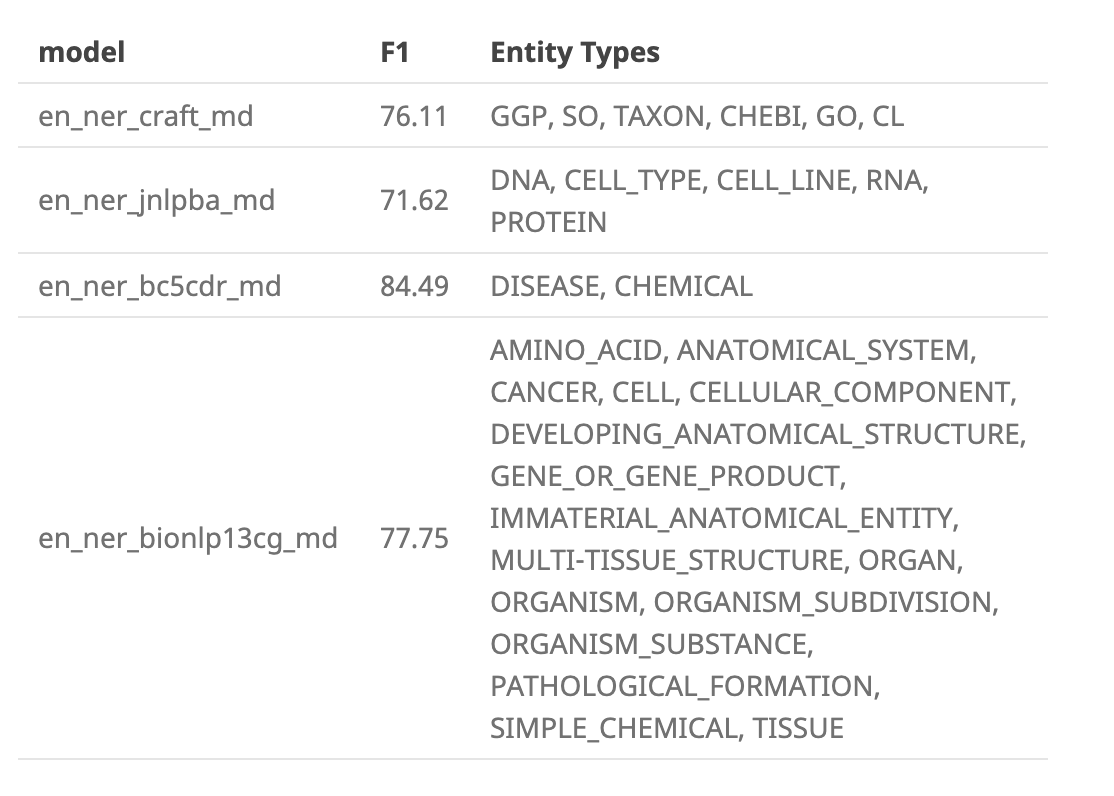The image size is (1114, 796).
Task: Click the 84.49 F1 score
Action: 414,286
